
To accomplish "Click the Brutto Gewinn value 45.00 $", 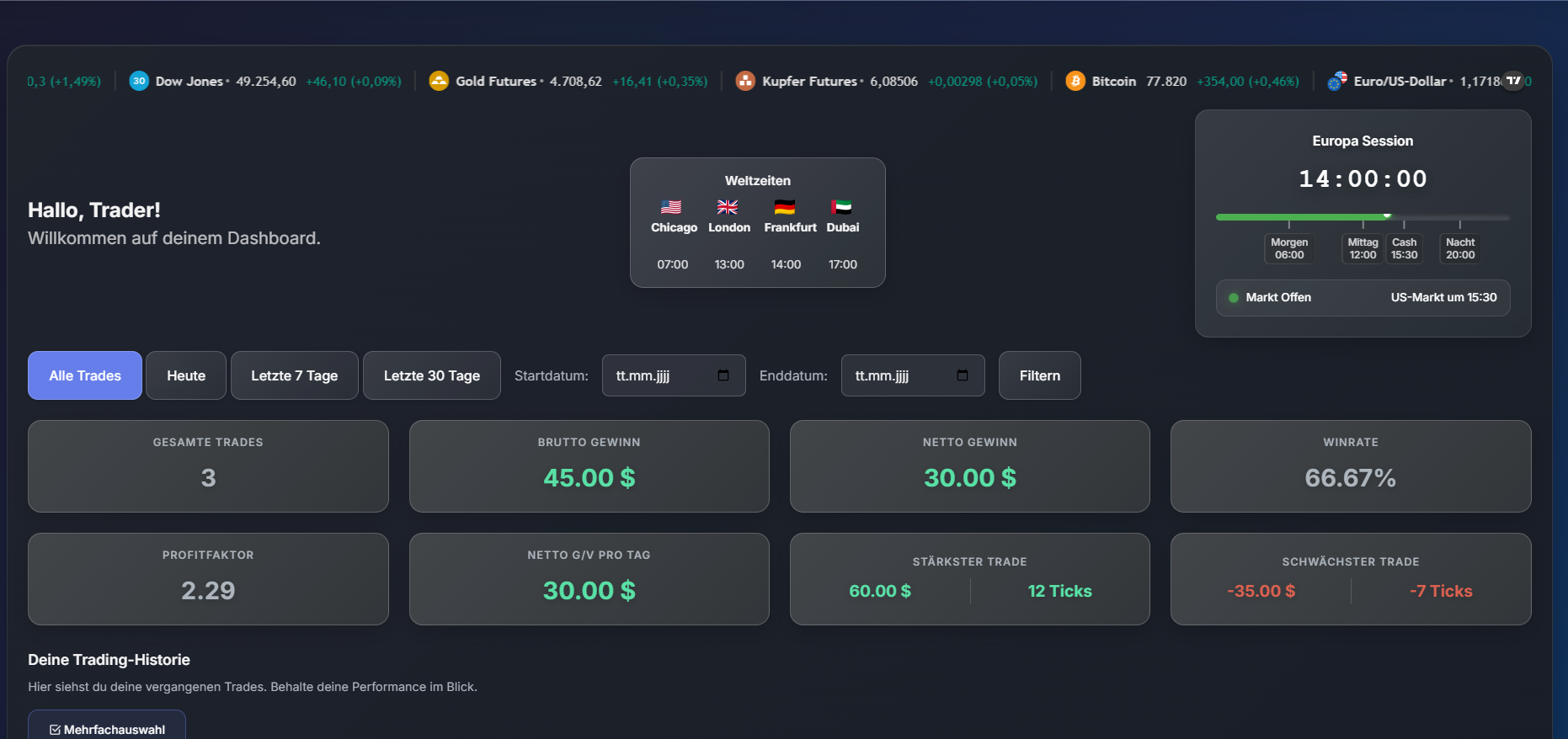I will click(x=589, y=478).
